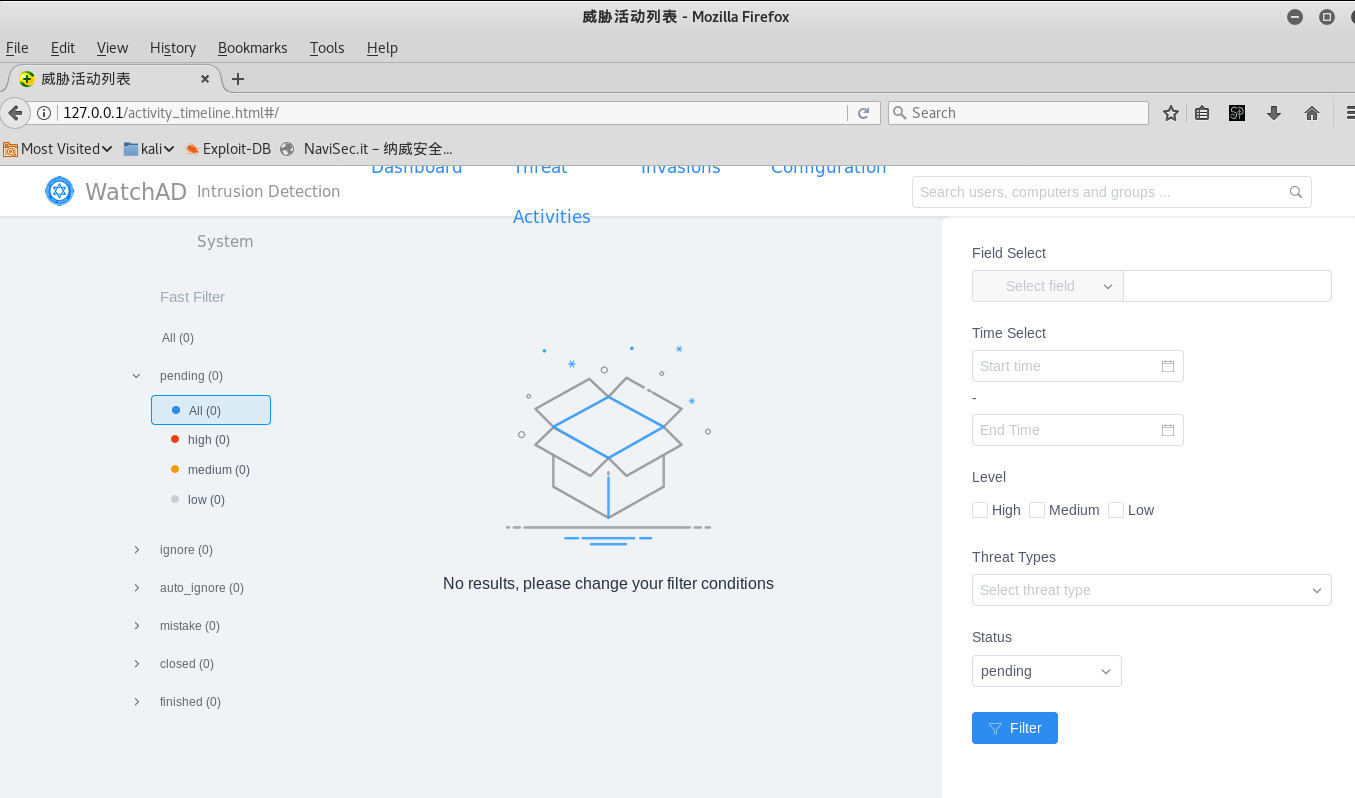Go to Firefox home icon
The width and height of the screenshot is (1355, 798).
pos(1311,113)
